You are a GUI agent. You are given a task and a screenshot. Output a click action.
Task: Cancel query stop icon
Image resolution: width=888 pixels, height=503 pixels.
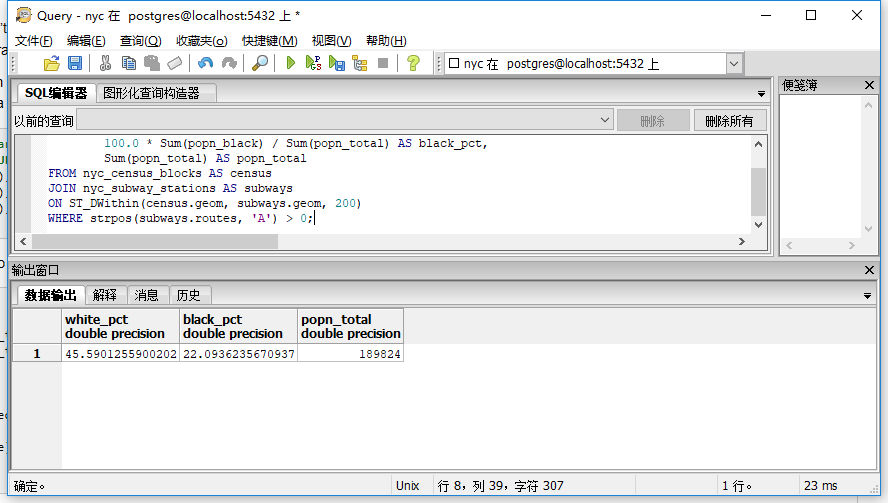tap(383, 63)
